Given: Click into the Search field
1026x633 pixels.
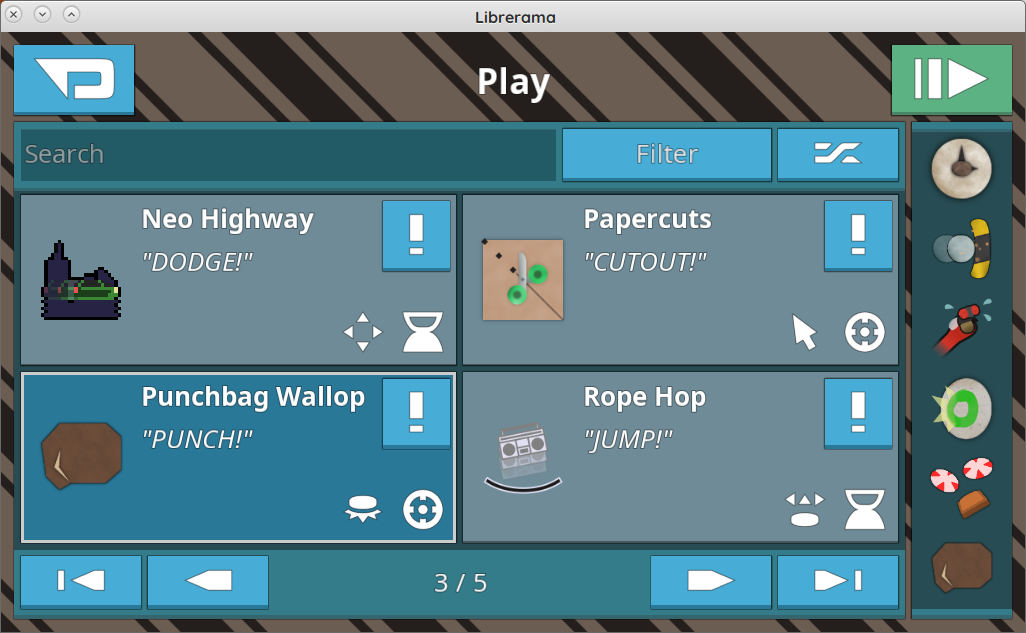Looking at the screenshot, I should click(x=289, y=154).
